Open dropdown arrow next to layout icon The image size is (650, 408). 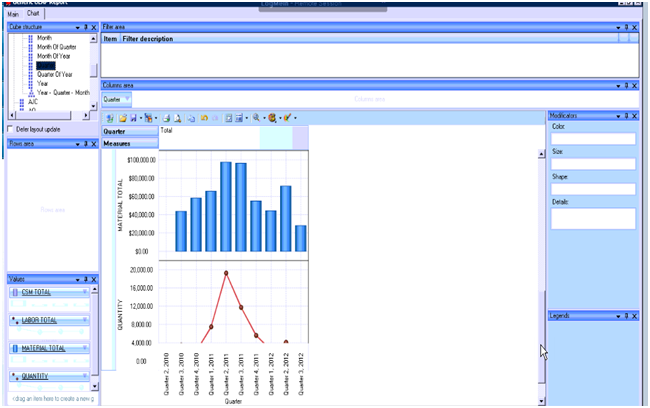tap(247, 119)
